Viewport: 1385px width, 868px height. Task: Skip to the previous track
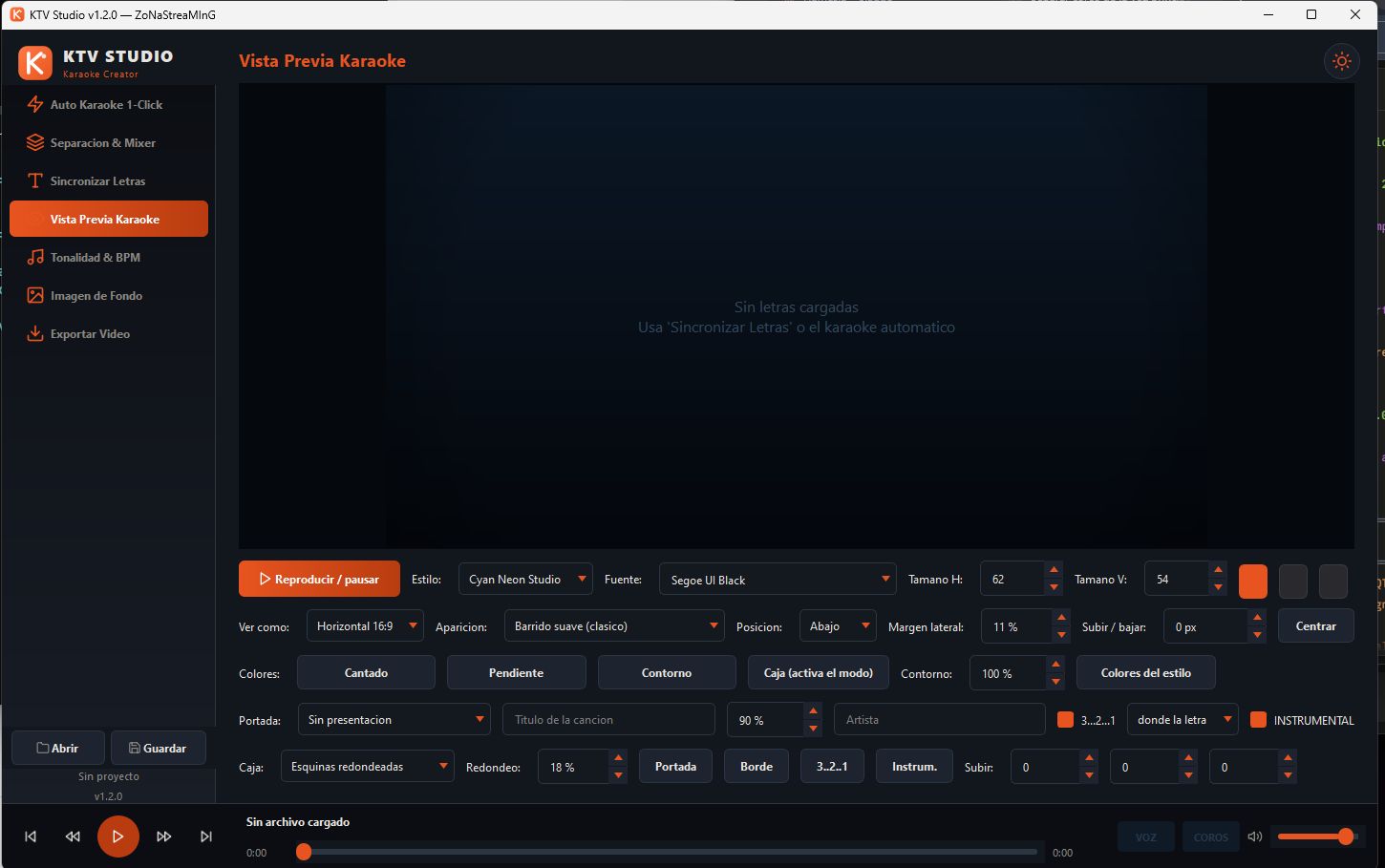coord(31,836)
